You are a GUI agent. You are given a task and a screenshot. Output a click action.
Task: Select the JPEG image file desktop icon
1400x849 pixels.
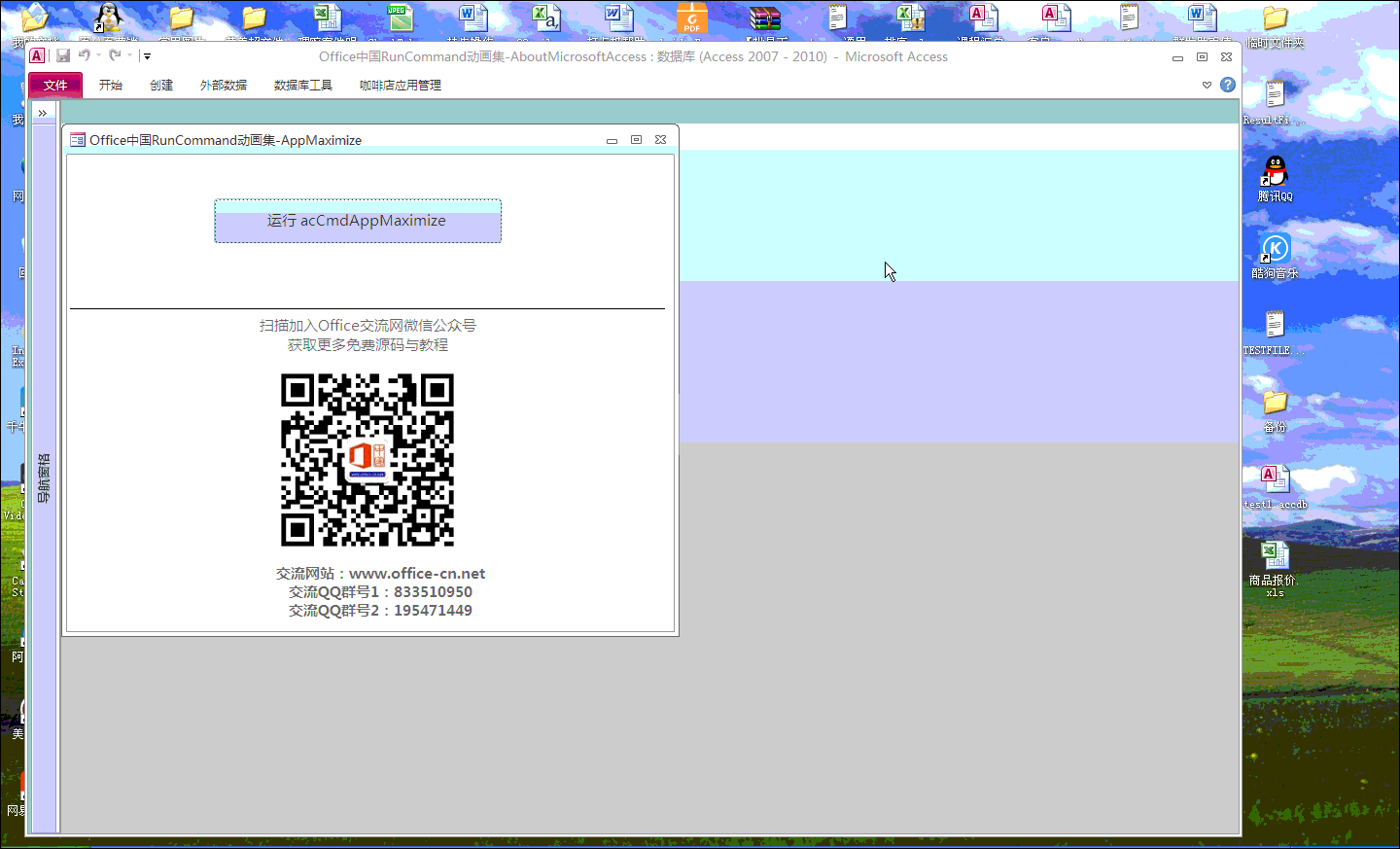tap(399, 19)
